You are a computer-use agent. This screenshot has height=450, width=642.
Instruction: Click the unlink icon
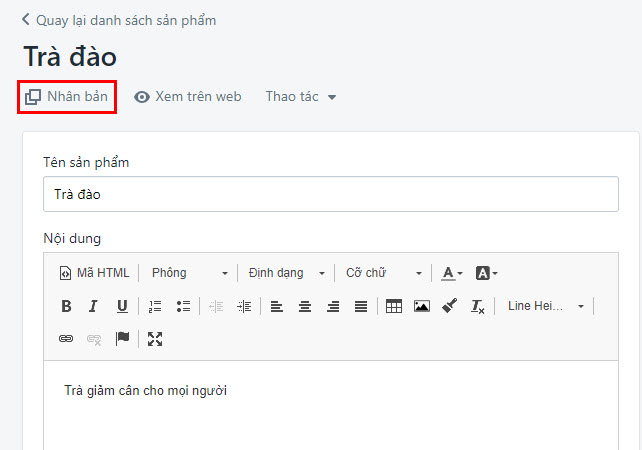click(x=94, y=339)
